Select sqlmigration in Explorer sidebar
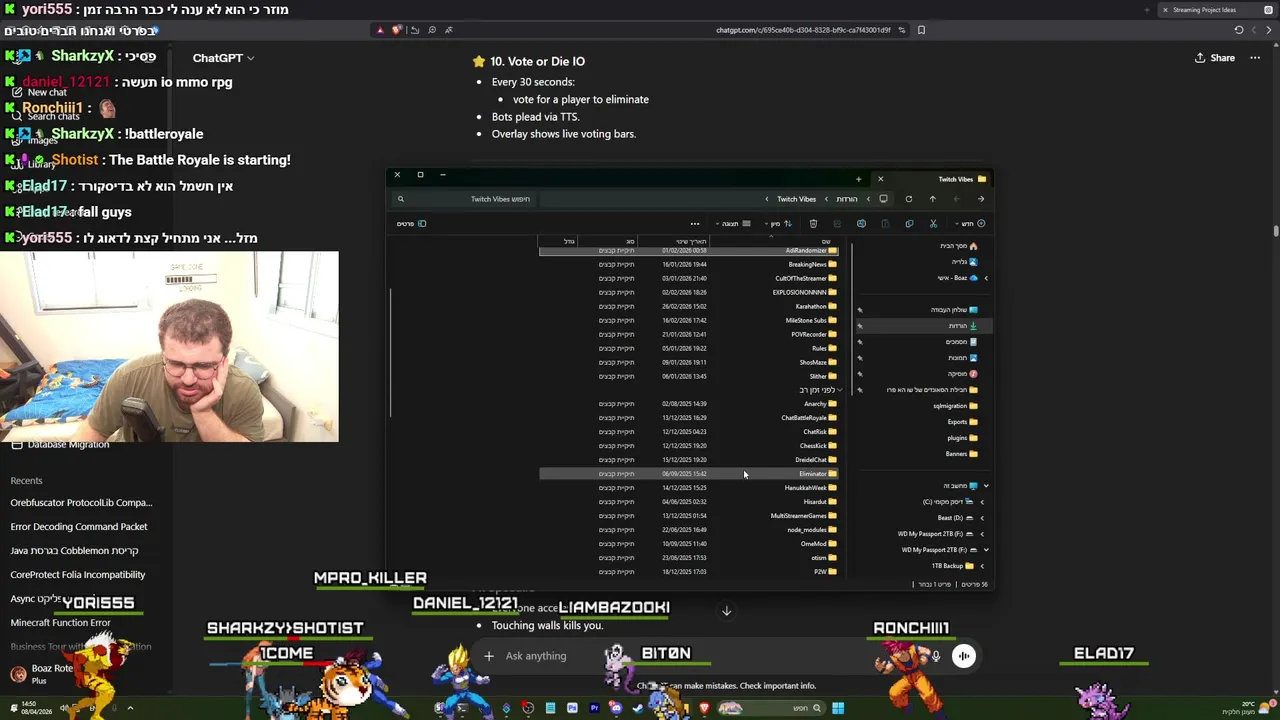This screenshot has width=1280, height=720. point(955,406)
